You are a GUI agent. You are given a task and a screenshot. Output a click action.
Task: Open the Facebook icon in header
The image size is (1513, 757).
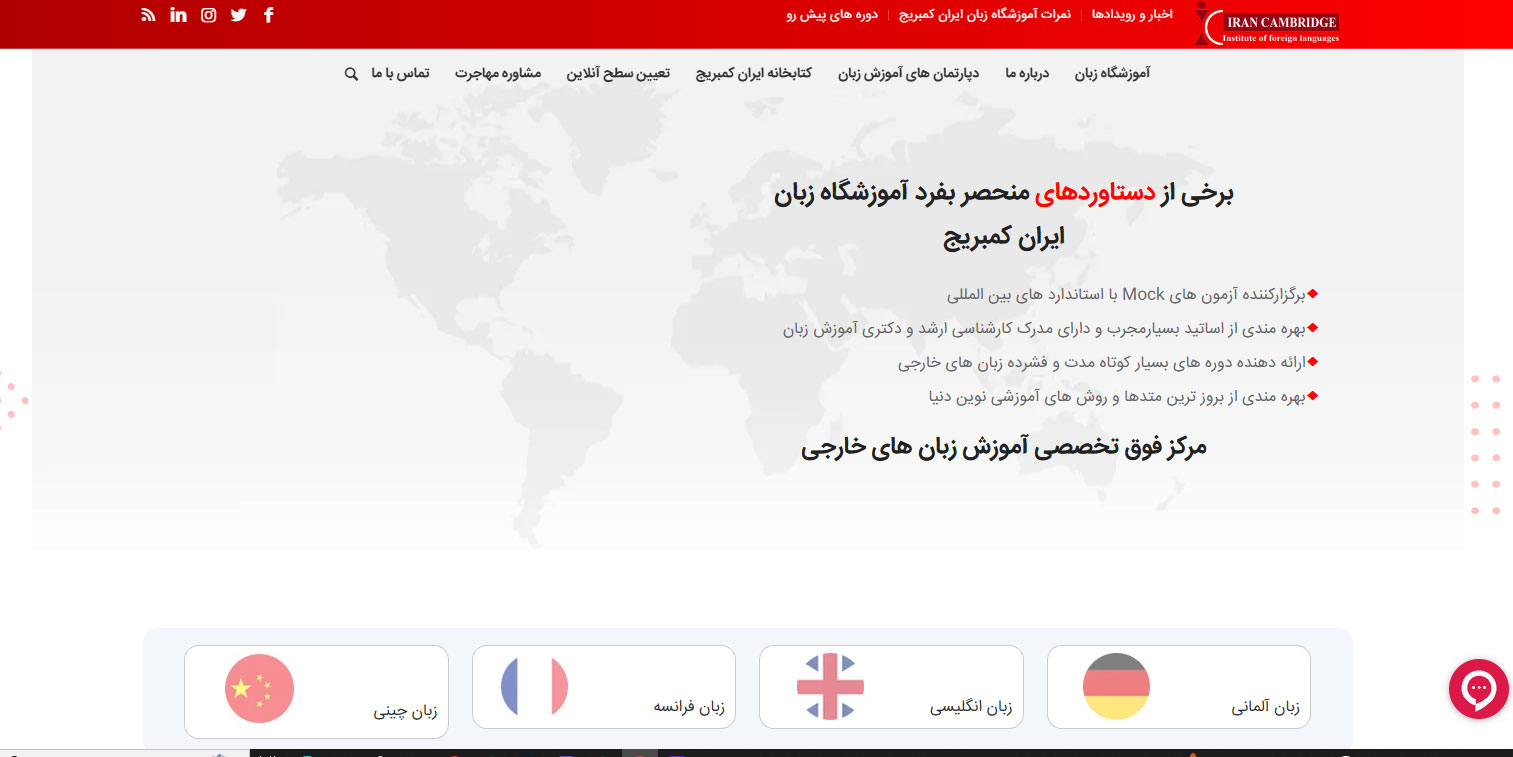coord(268,15)
